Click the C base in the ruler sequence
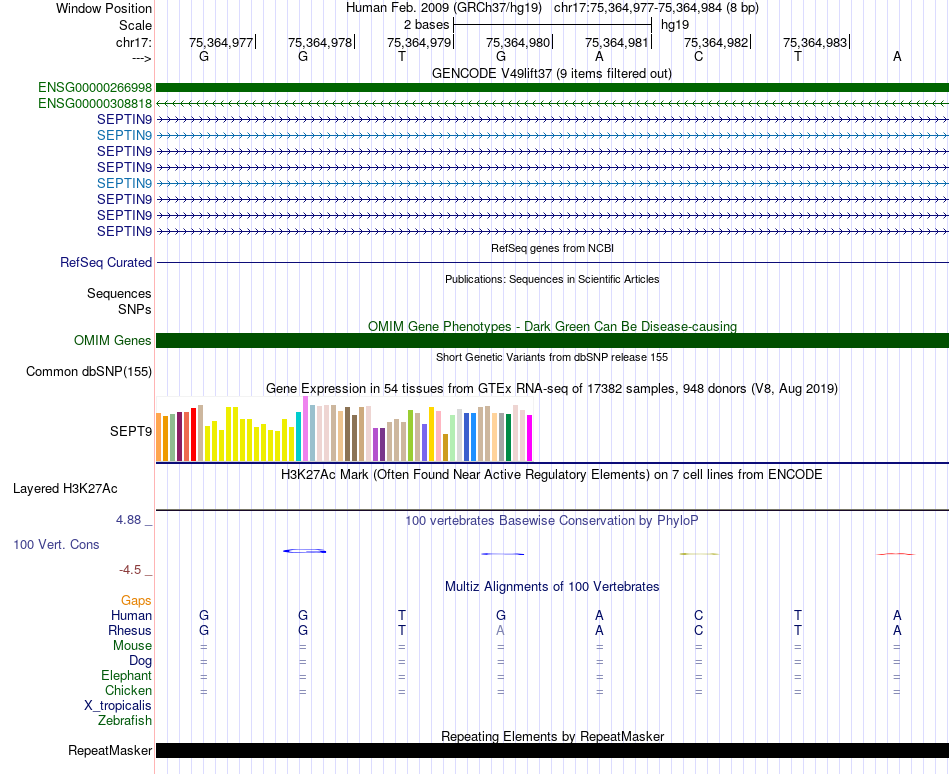The image size is (950, 774). pos(699,56)
